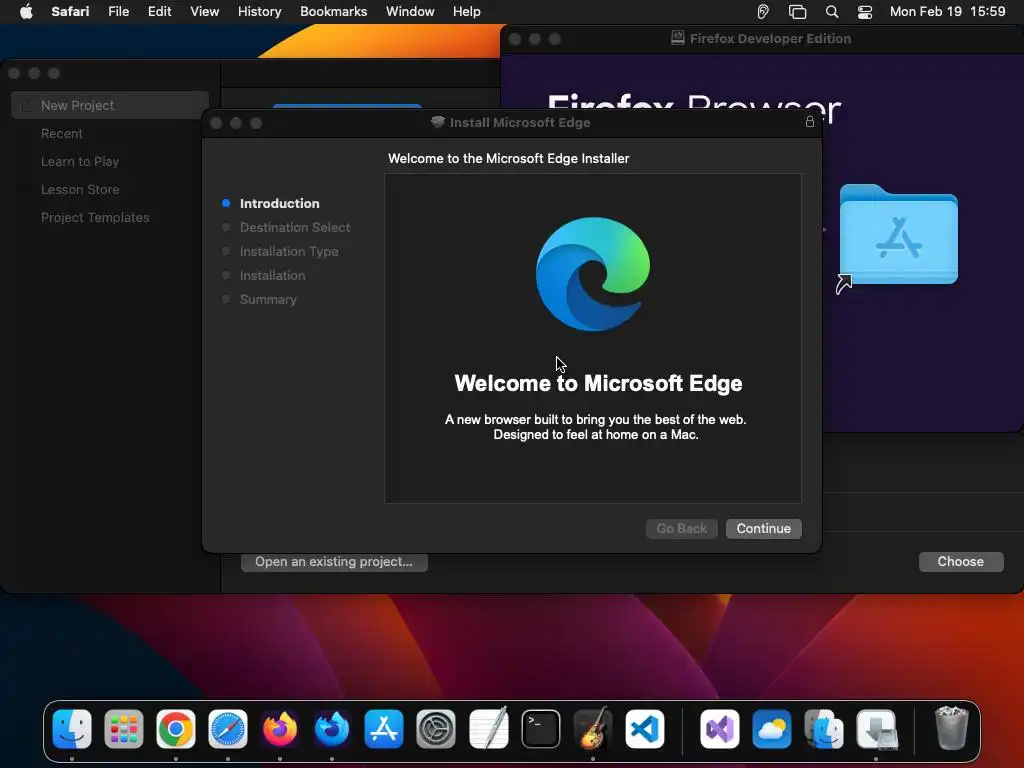The image size is (1024, 768).
Task: Open Migration Assistant dock icon
Action: (824, 729)
